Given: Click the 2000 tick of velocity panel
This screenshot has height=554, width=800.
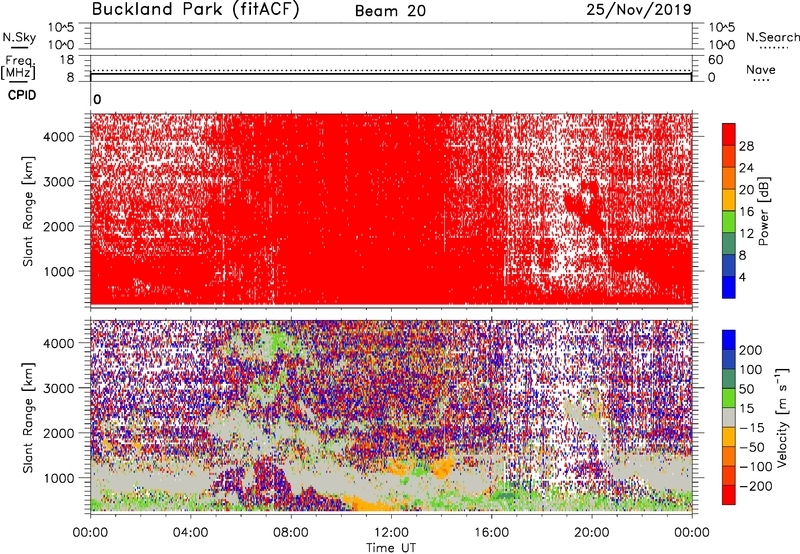Looking at the screenshot, I should pyautogui.click(x=59, y=433).
